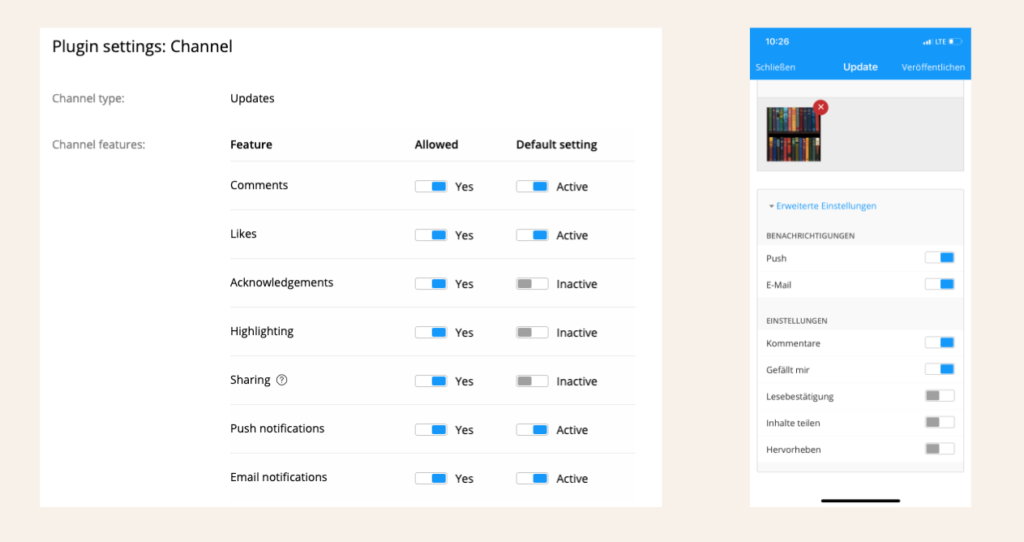Activate Highlighting default setting switch

(532, 332)
